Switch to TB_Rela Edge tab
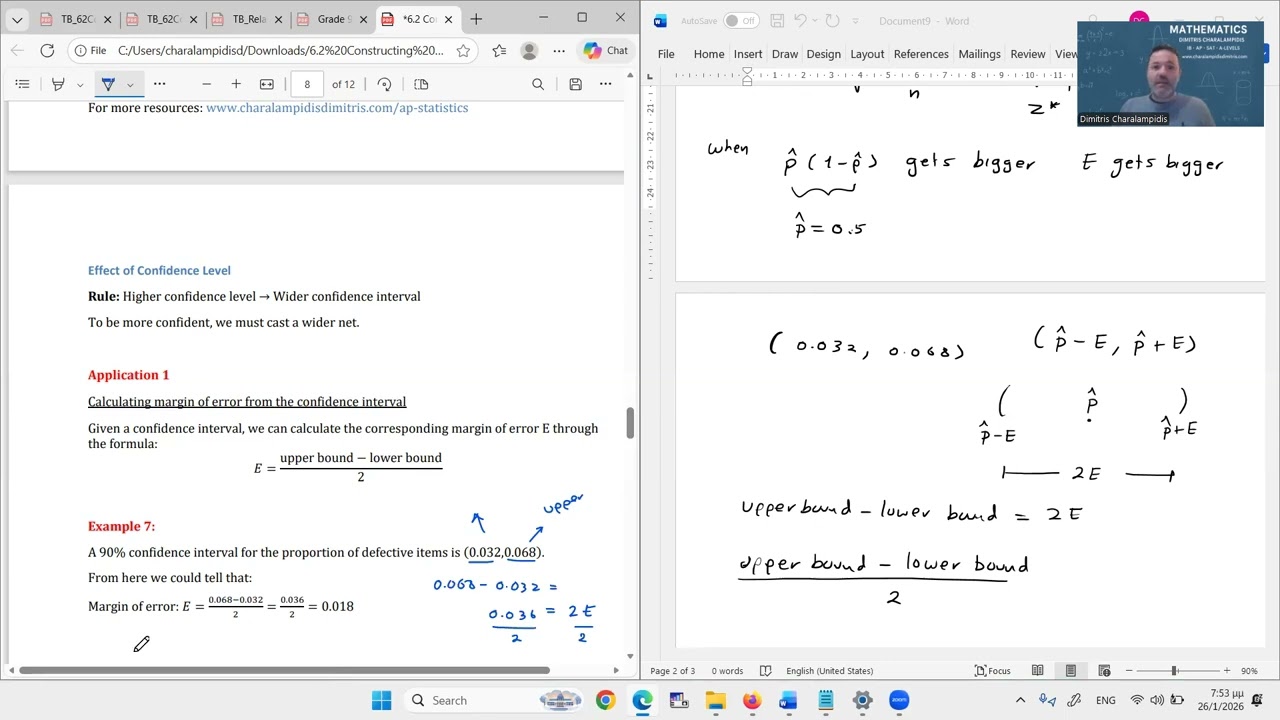Viewport: 1280px width, 720px height. pos(245,19)
